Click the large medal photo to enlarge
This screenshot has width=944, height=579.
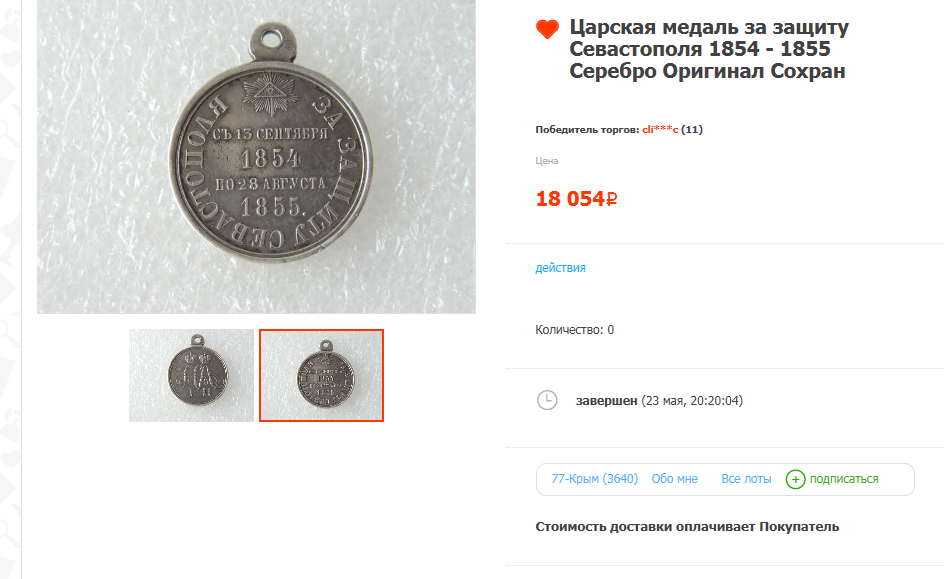pos(256,156)
